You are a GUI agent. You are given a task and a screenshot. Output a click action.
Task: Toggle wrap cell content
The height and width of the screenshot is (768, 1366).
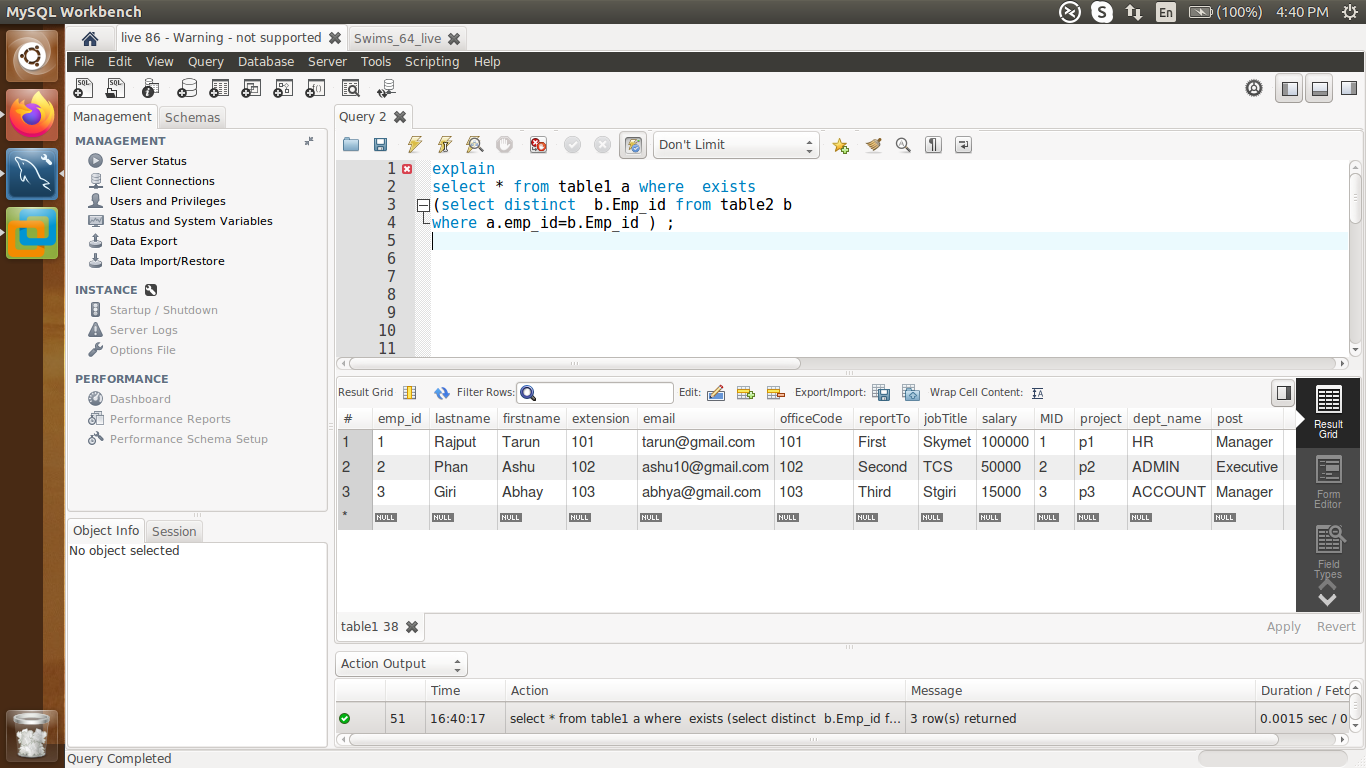(1037, 393)
